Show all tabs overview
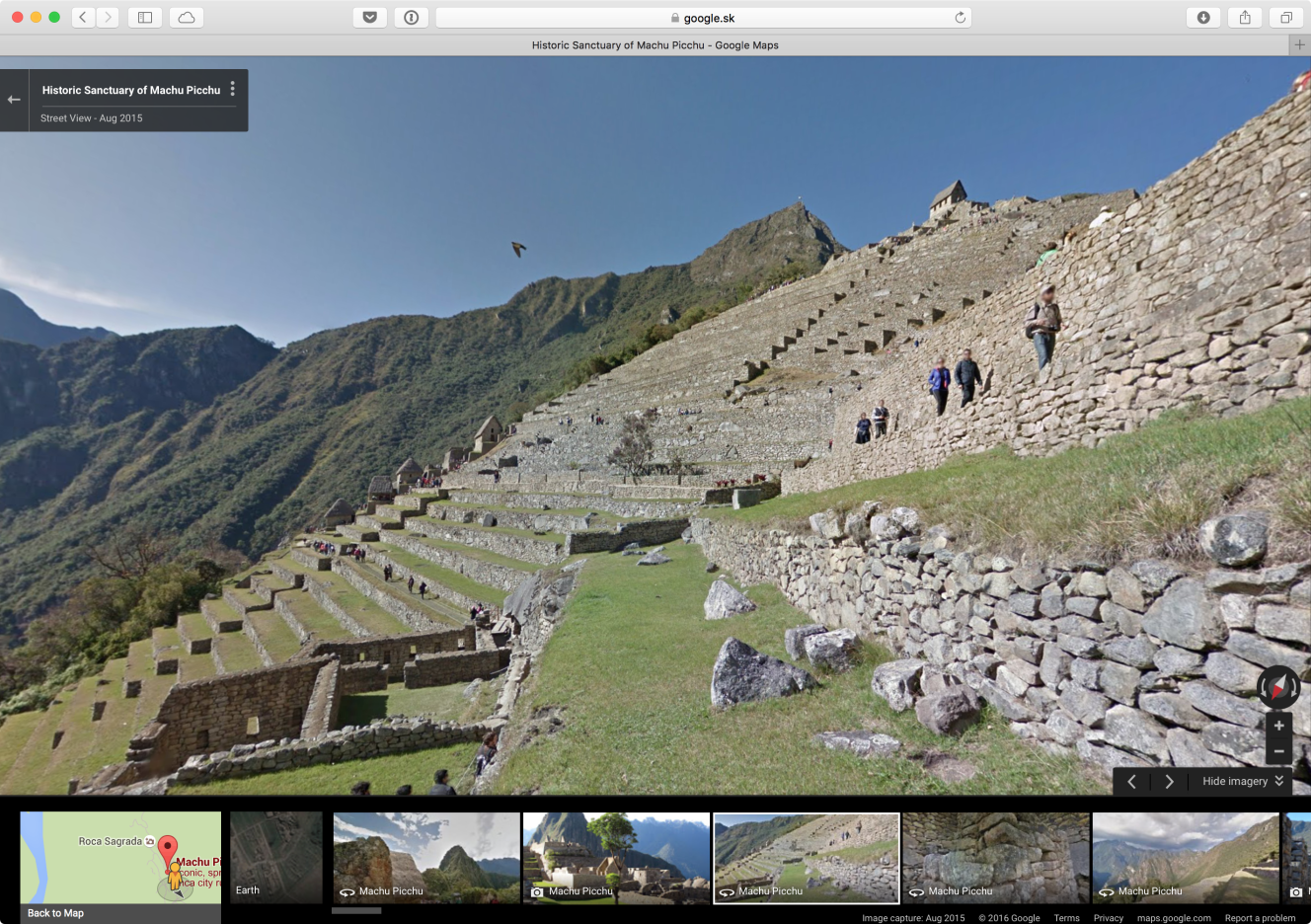 pos(1286,18)
